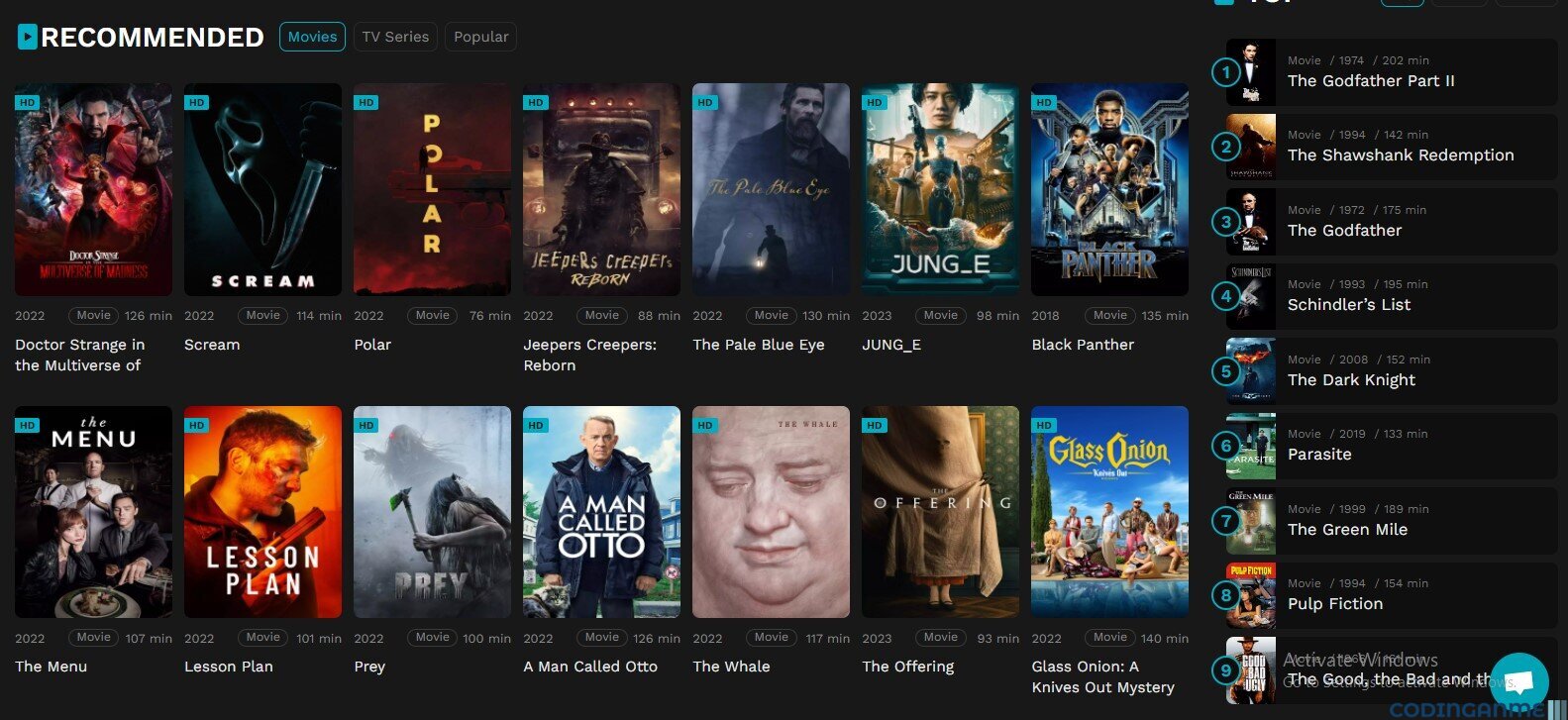Click the Lesson Plan title link
This screenshot has height=720, width=1568.
coord(229,667)
